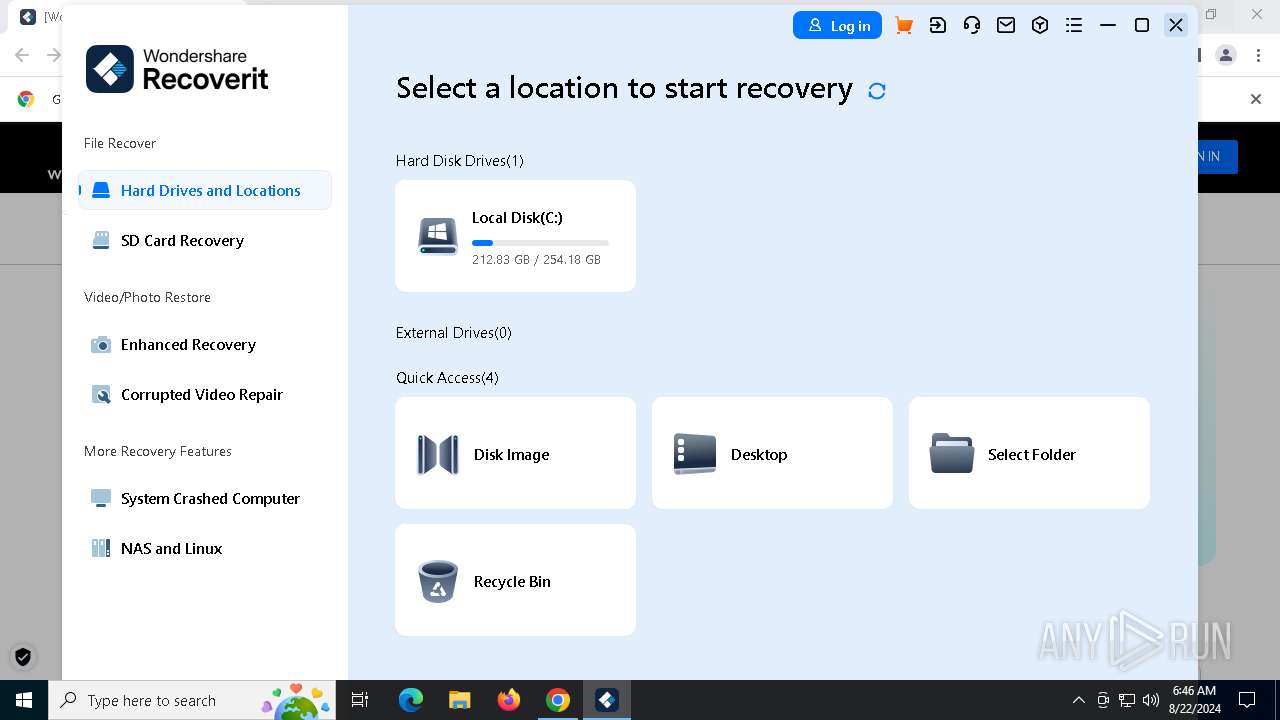This screenshot has height=720, width=1280.
Task: Click the sign-in arrow icon in title bar
Action: point(938,26)
